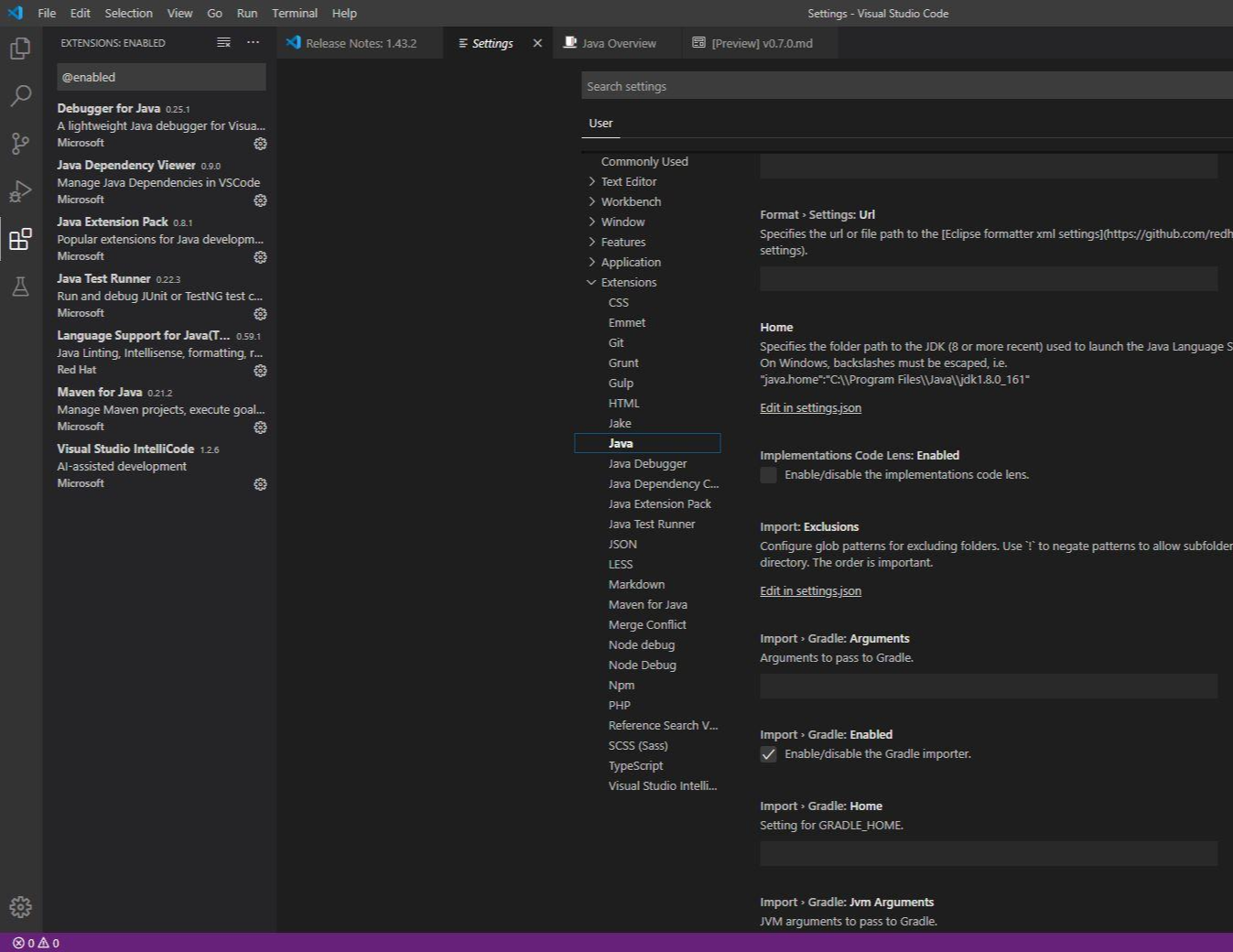Open gear menu for Java Test Runner
Viewport: 1233px width, 952px height.
260,314
